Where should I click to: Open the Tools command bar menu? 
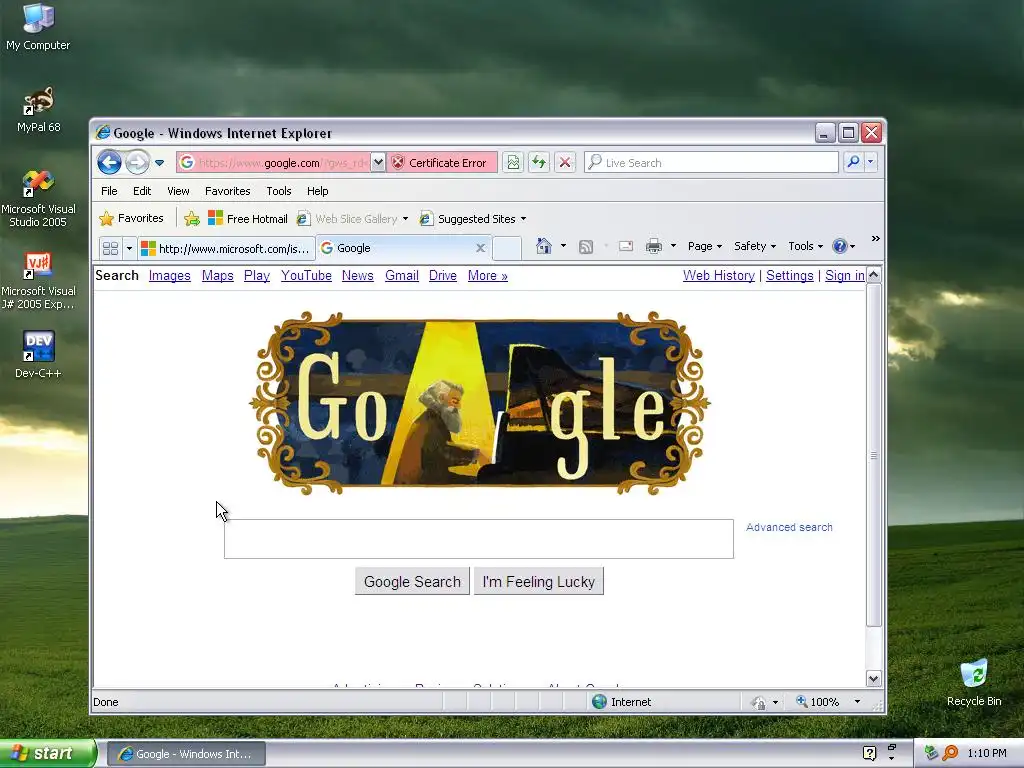[x=805, y=246]
